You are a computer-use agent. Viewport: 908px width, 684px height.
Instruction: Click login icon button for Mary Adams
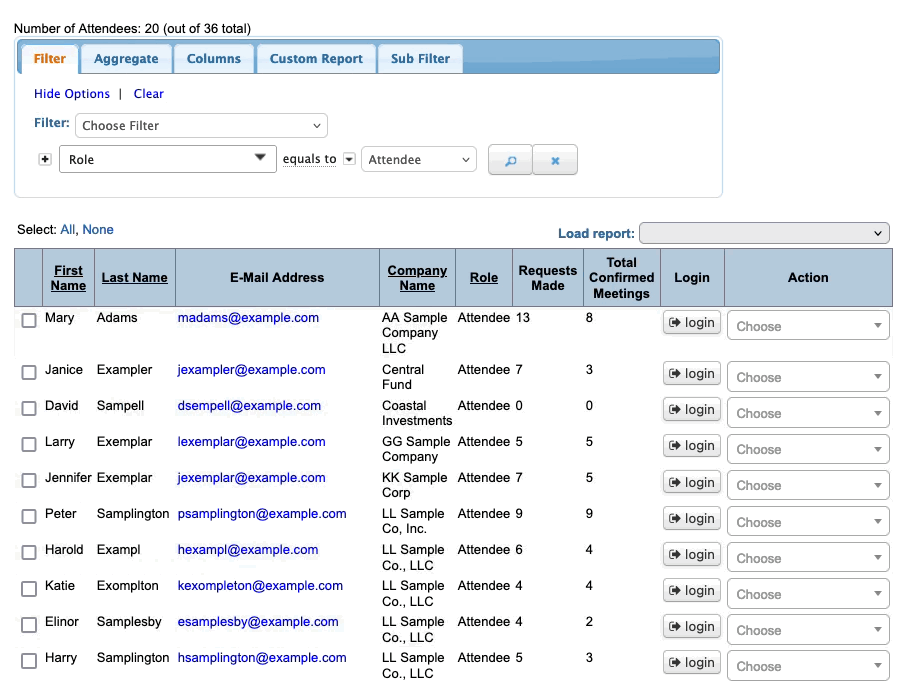(691, 322)
